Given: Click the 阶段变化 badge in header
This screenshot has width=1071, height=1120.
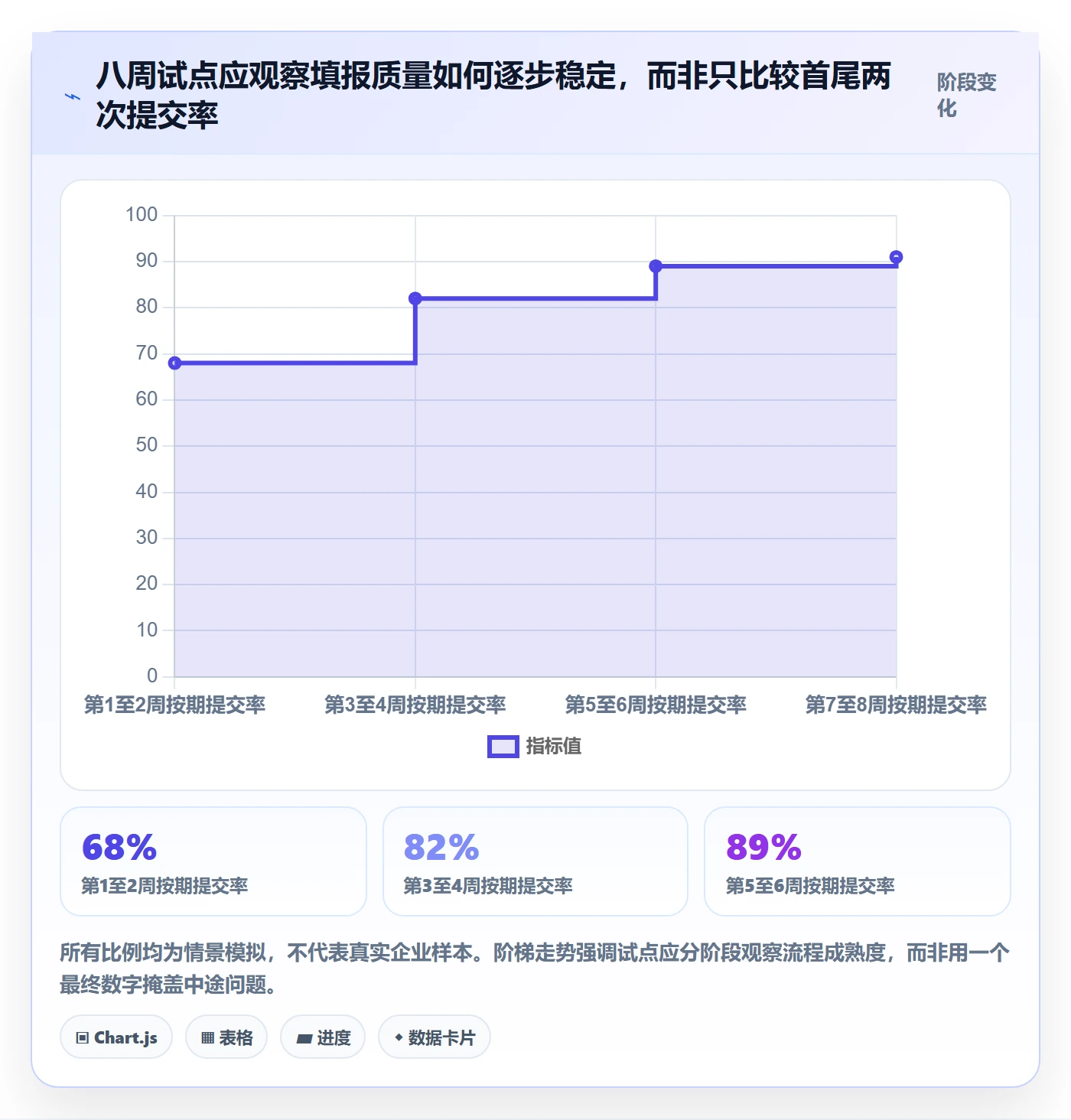Looking at the screenshot, I should (x=966, y=96).
